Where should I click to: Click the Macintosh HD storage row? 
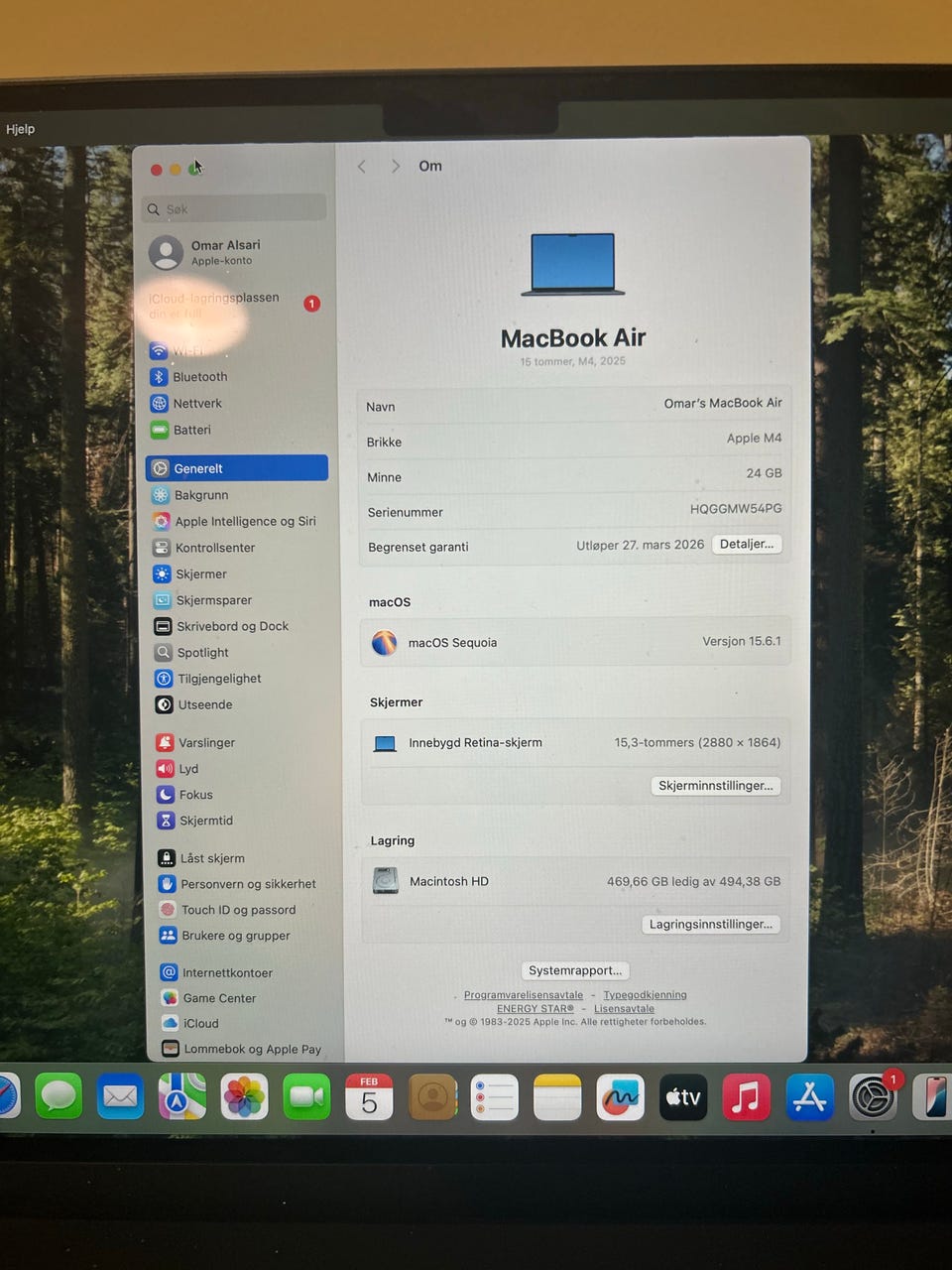pos(575,881)
